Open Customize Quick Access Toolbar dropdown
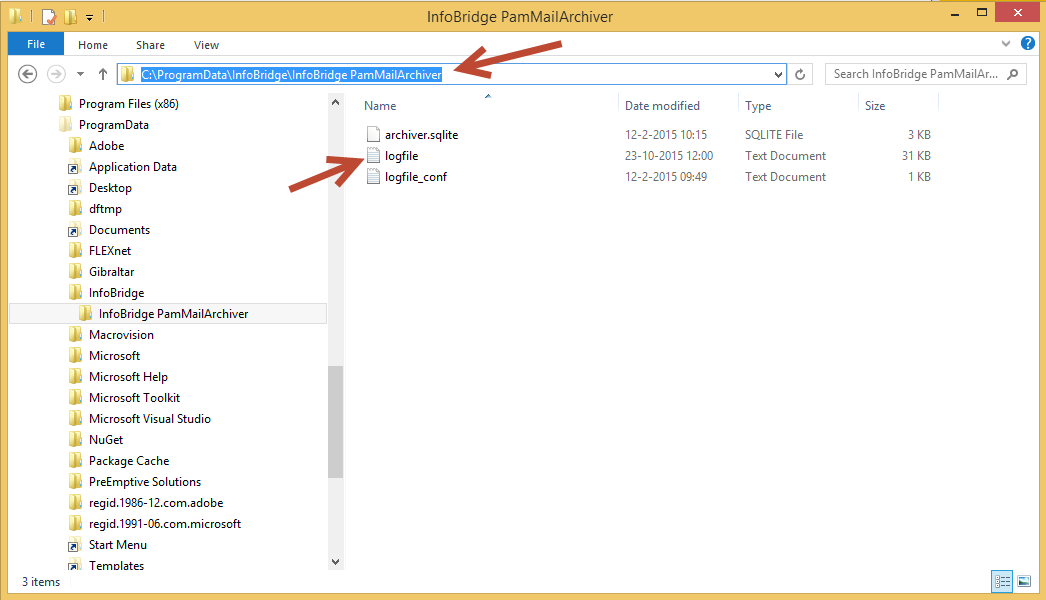 [x=89, y=17]
